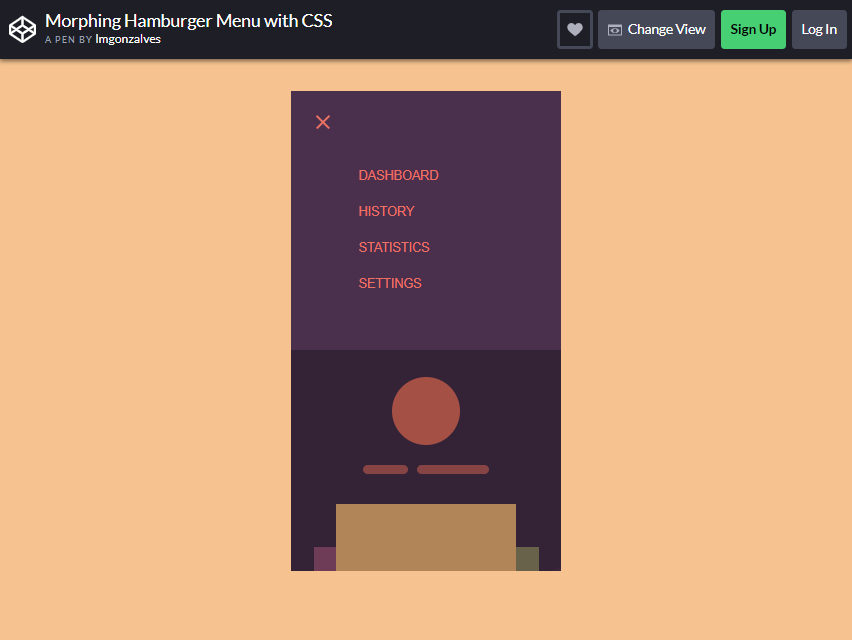Click the Log In button
Viewport: 852px width, 640px height.
tap(819, 29)
